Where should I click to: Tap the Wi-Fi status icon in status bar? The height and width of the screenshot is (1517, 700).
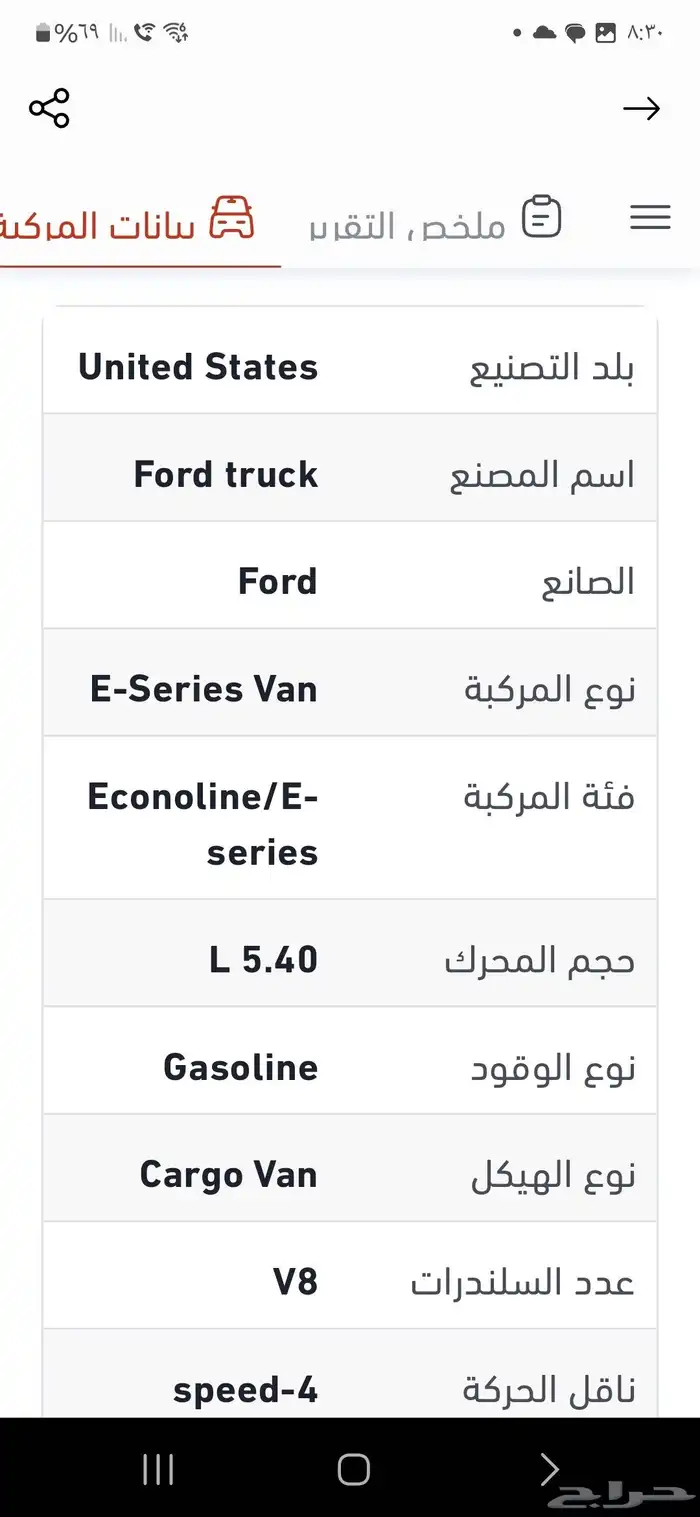[175, 32]
